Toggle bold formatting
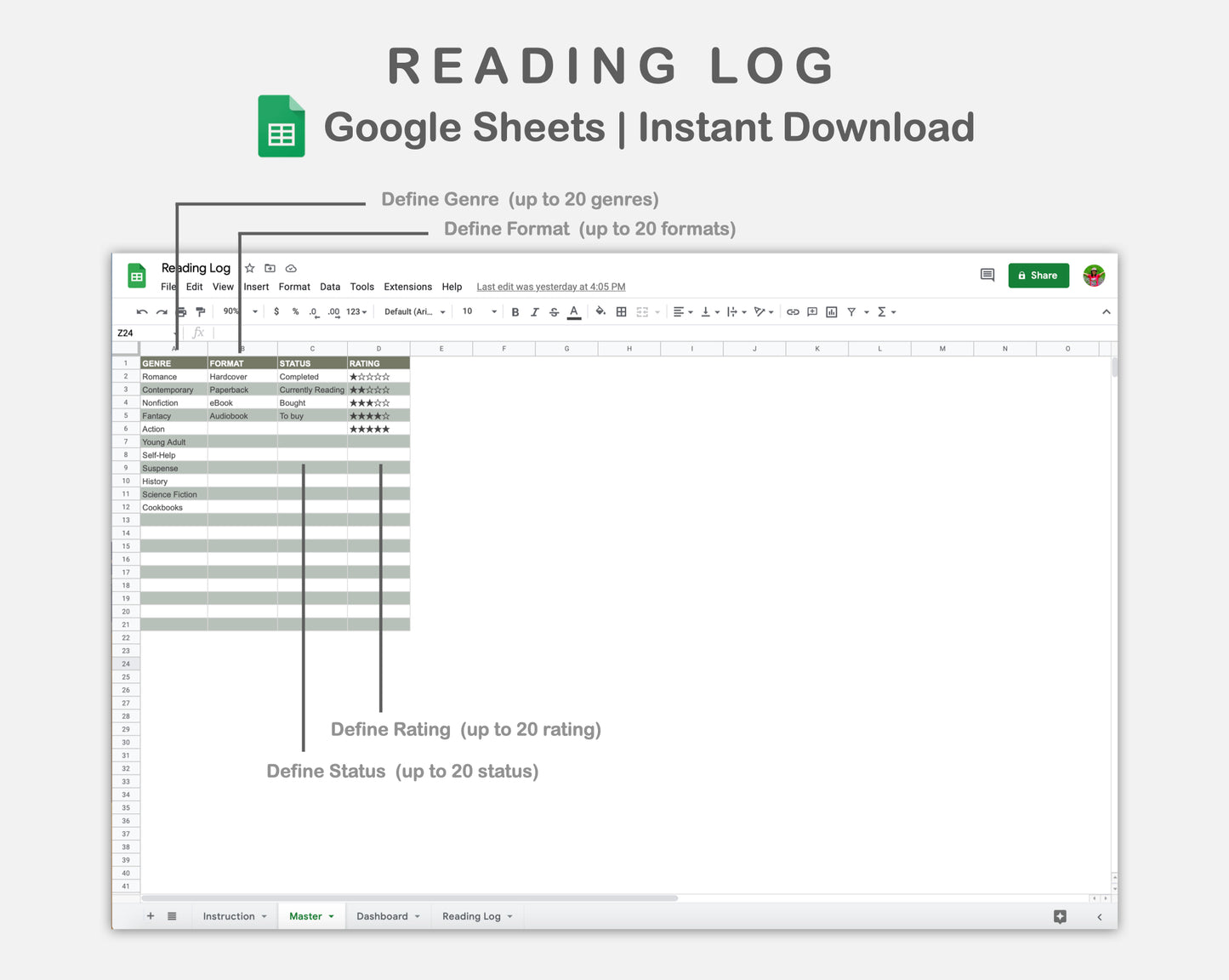1229x980 pixels. [x=515, y=311]
